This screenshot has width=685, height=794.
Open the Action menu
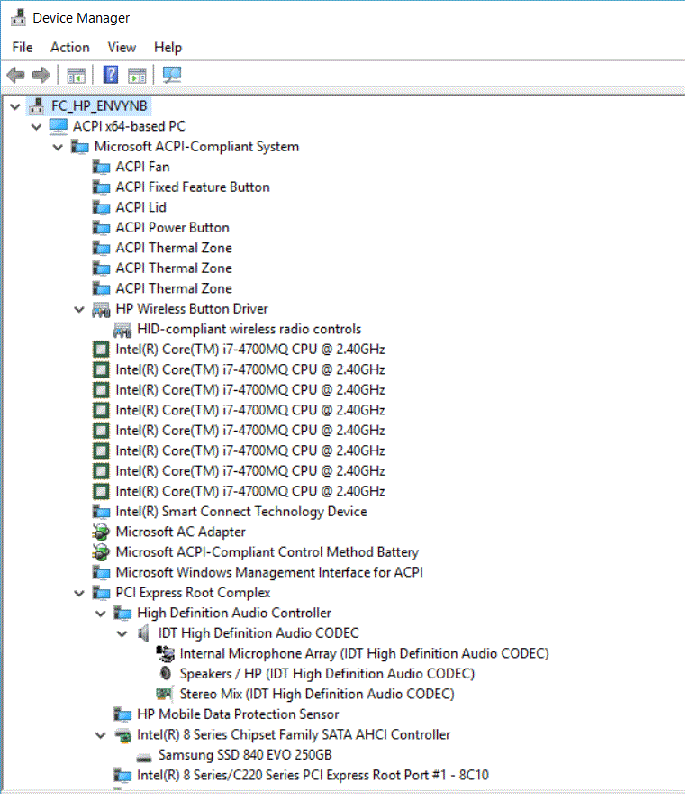pos(70,47)
